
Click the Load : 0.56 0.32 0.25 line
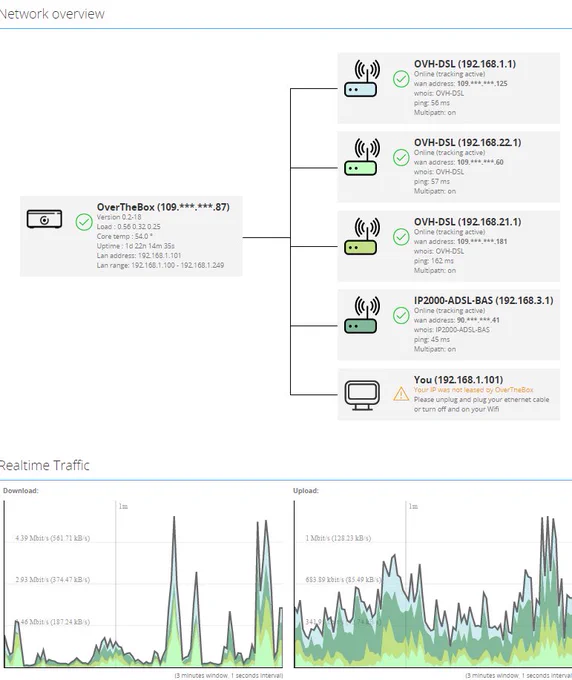coord(128,227)
